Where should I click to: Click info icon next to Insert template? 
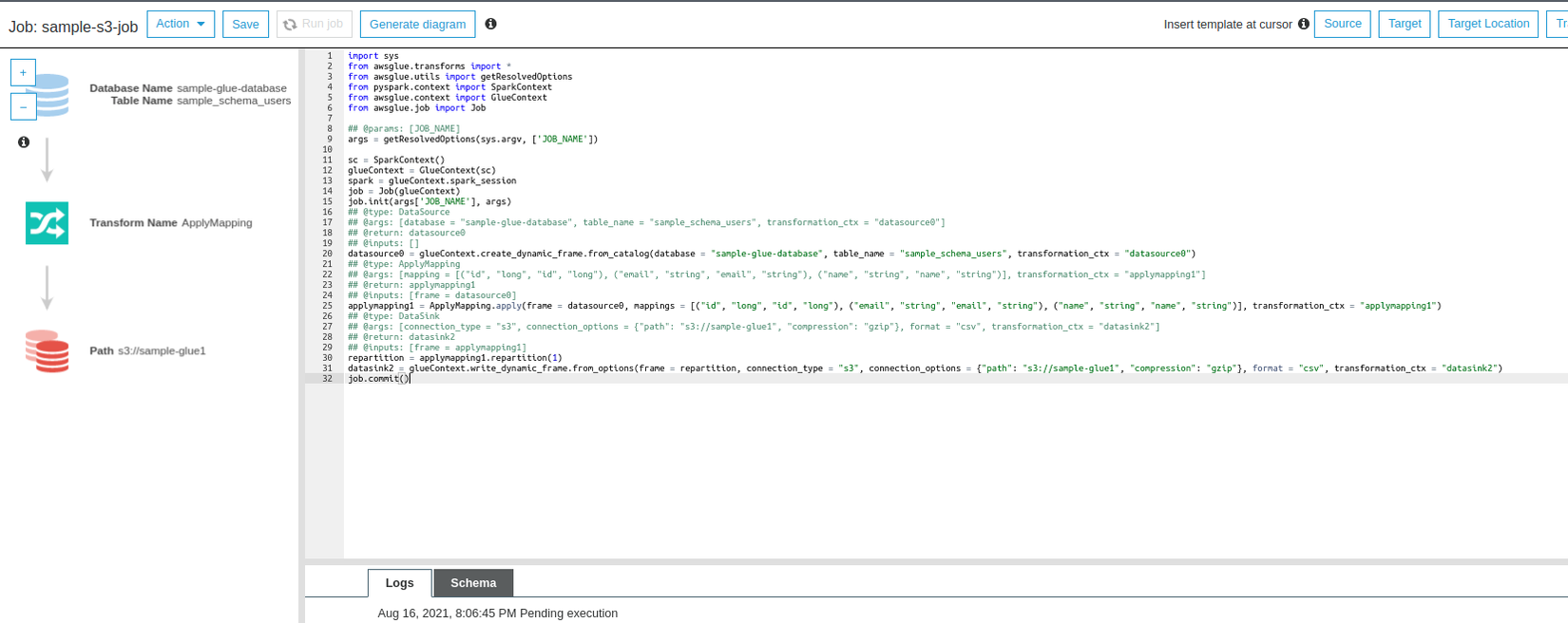[1303, 24]
